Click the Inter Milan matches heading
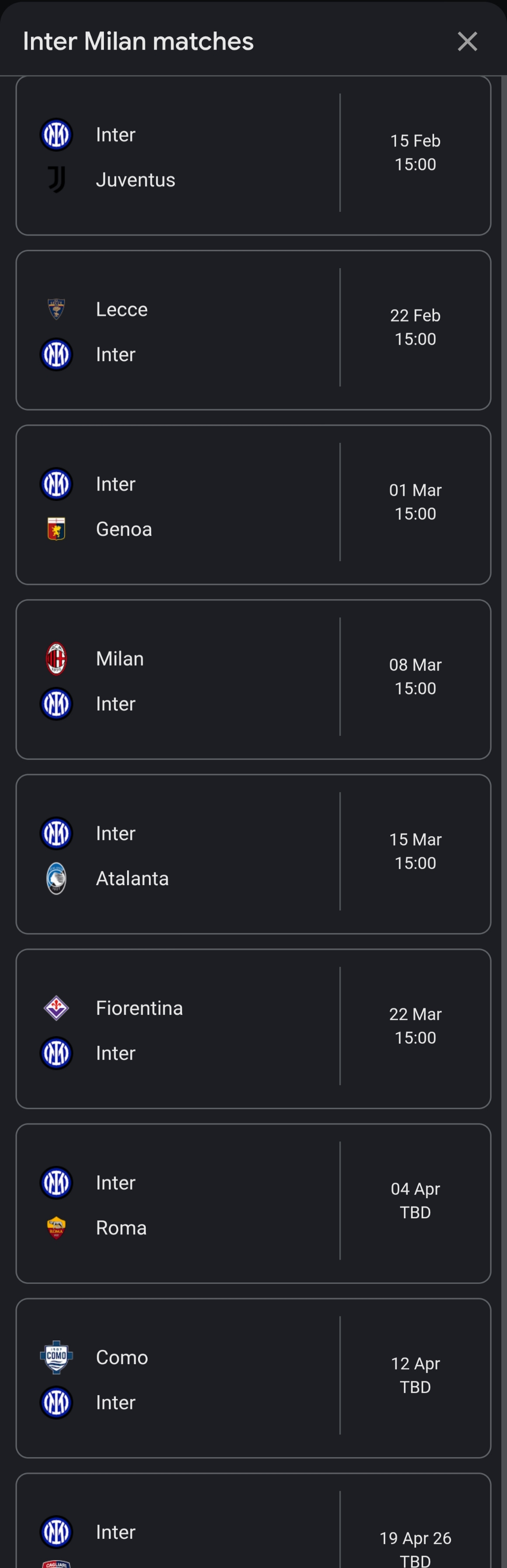507x1568 pixels. tap(138, 41)
